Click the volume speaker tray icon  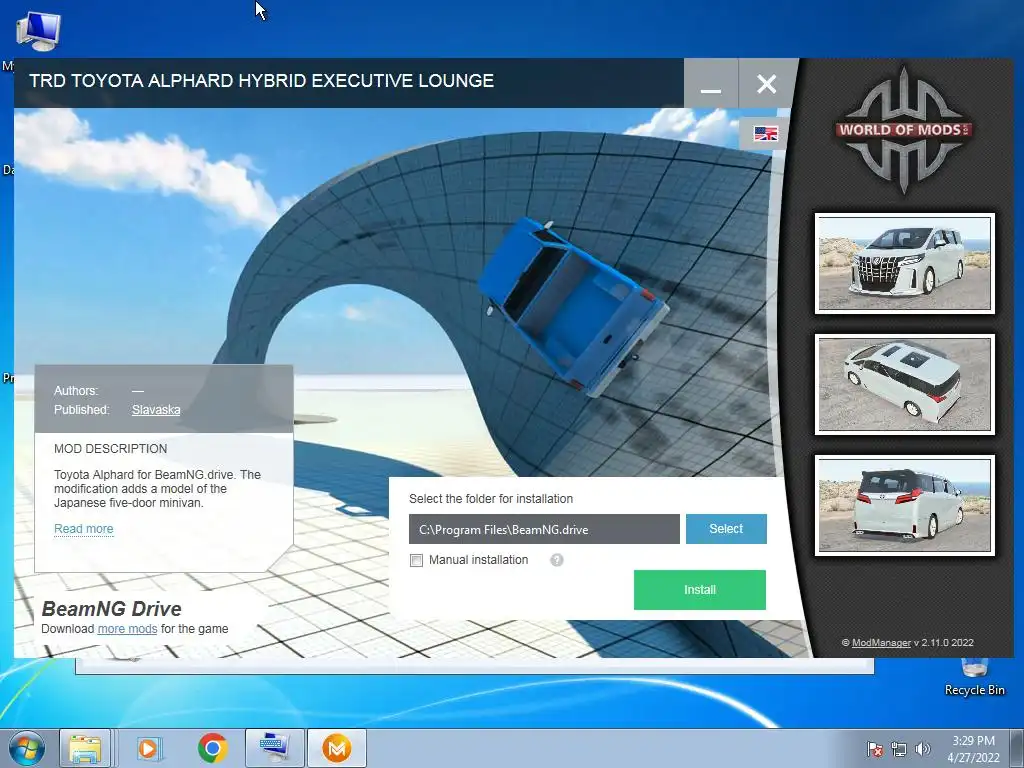(923, 749)
